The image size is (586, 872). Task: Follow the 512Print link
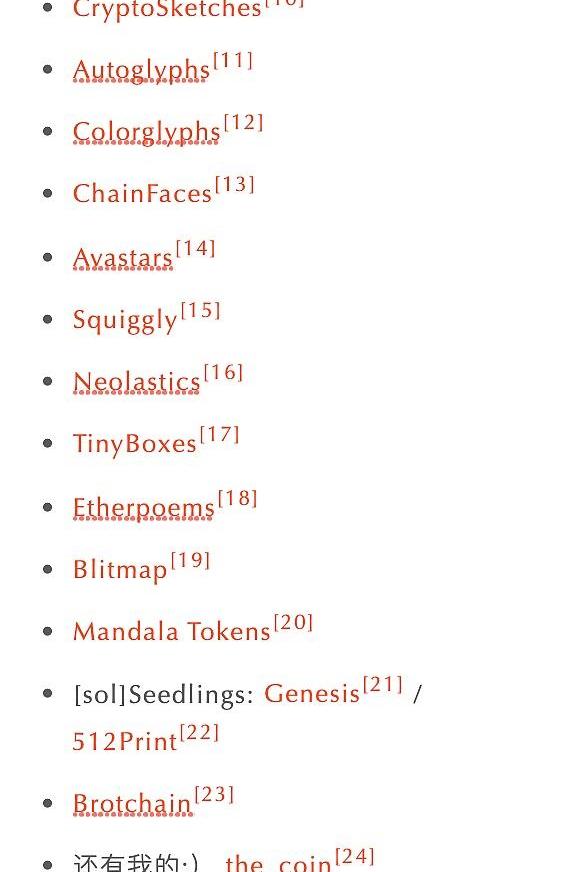pos(125,742)
